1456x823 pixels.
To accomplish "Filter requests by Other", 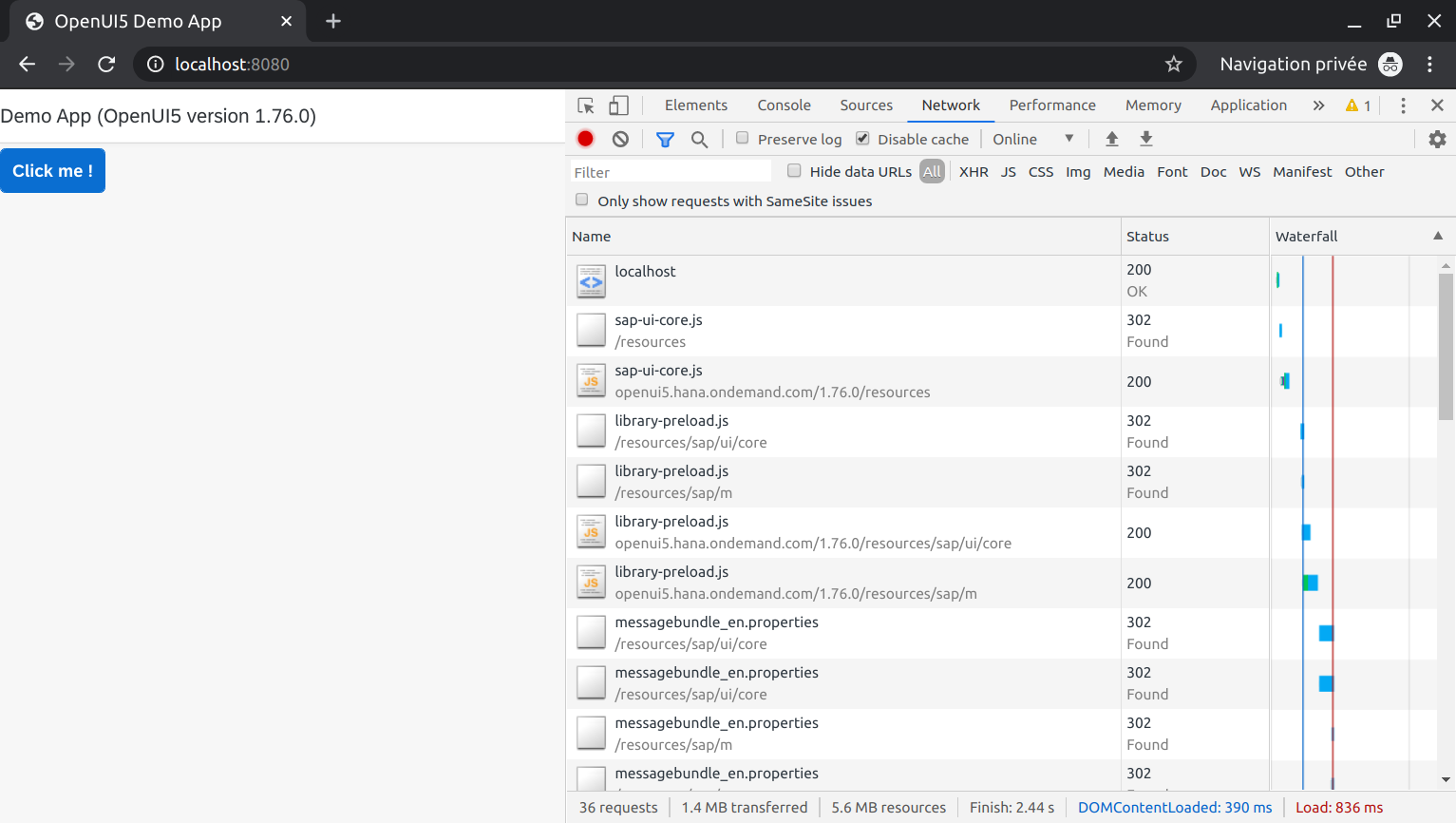I will [x=1364, y=172].
